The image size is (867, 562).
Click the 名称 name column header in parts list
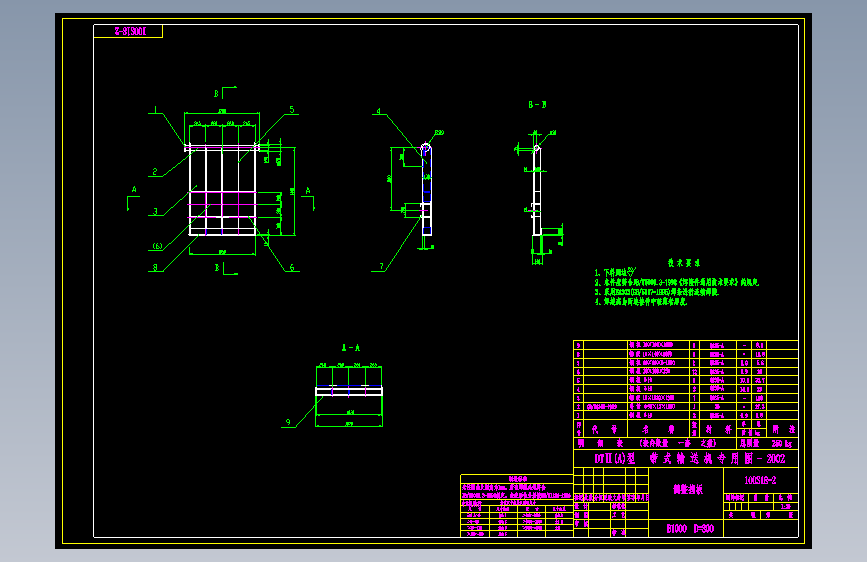[x=658, y=429]
